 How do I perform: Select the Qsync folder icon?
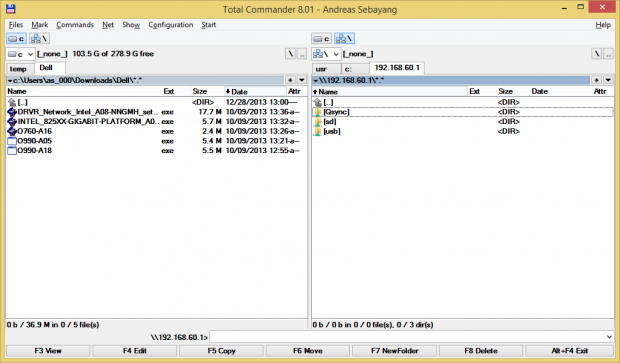point(318,112)
